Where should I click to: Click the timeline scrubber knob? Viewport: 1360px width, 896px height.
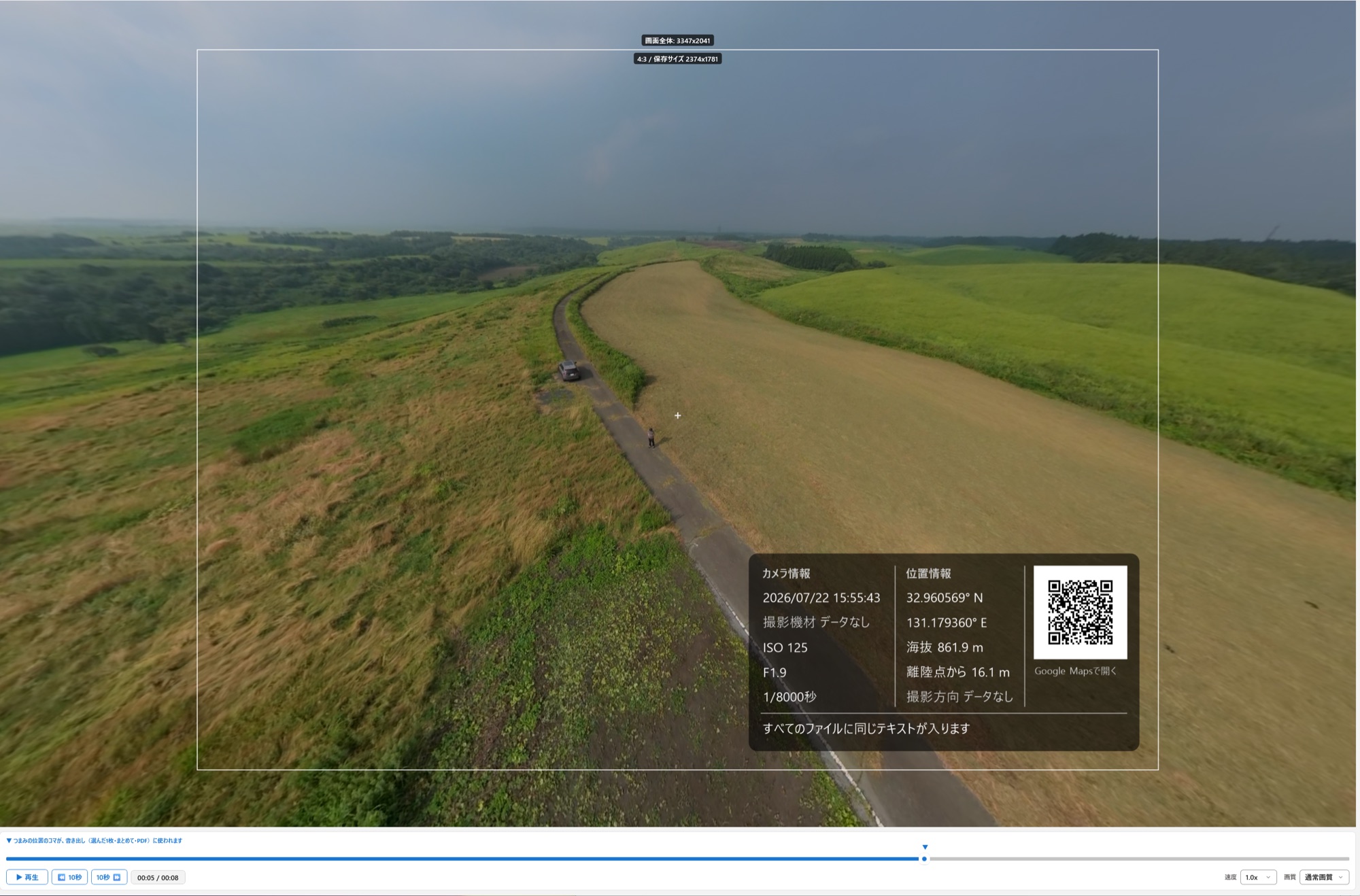pos(924,859)
